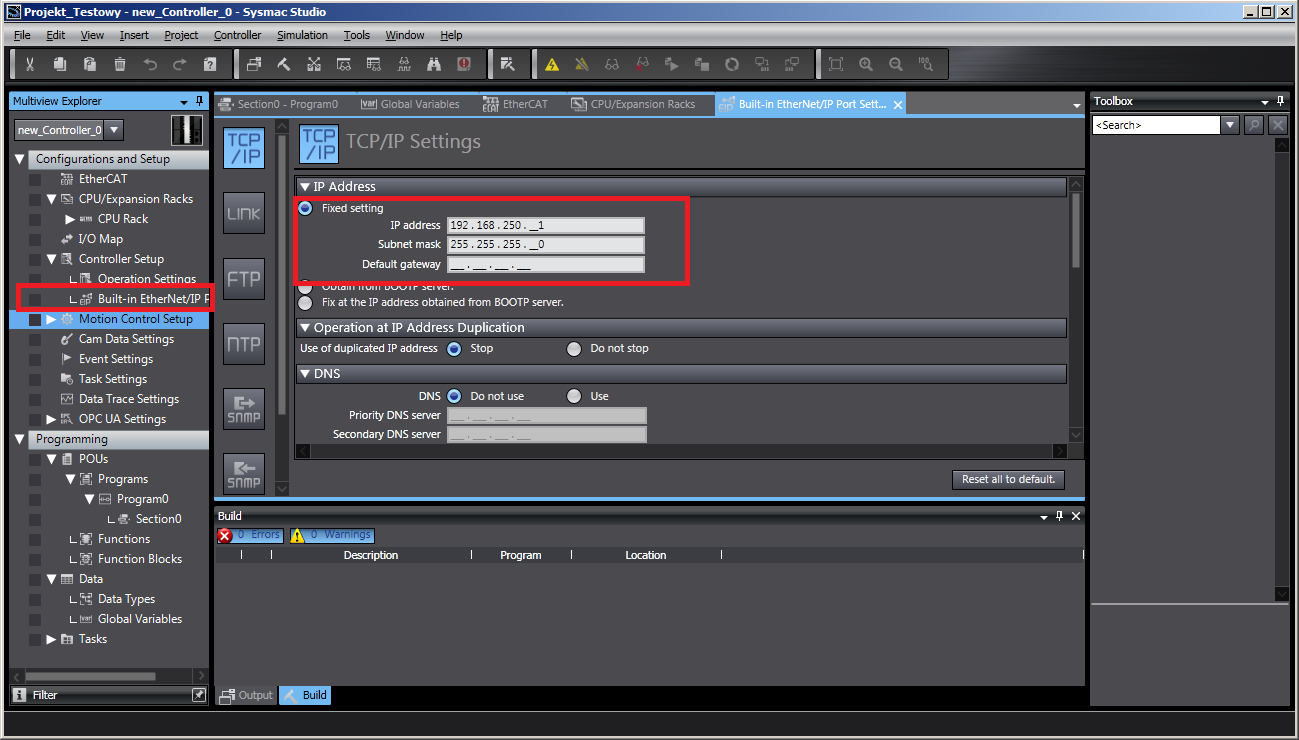Image resolution: width=1299 pixels, height=740 pixels.
Task: Expand the Motion Control Setup tree node
Action: [x=52, y=319]
